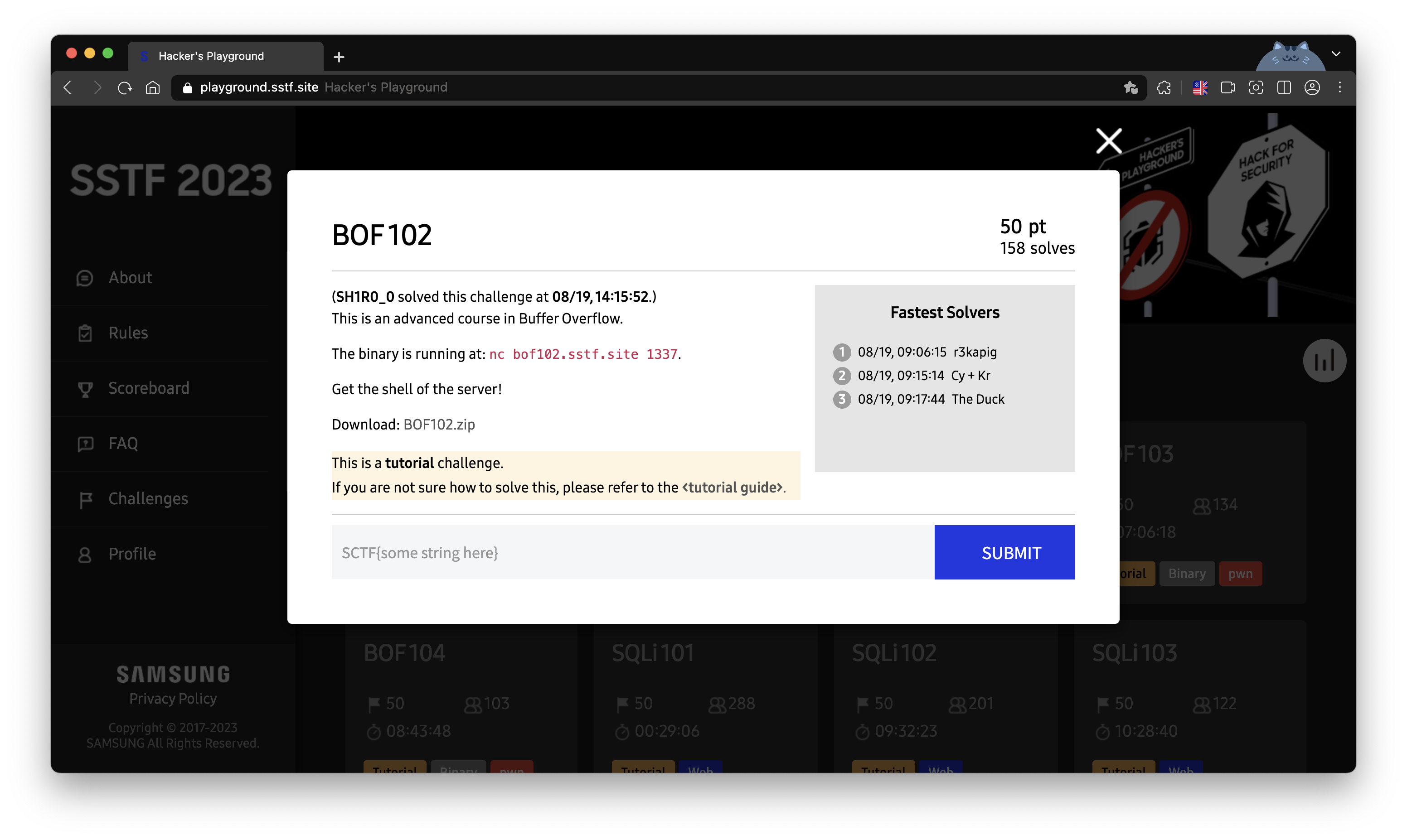Take a screenshot with capture icon
This screenshot has height=840, width=1407.
tap(1255, 87)
